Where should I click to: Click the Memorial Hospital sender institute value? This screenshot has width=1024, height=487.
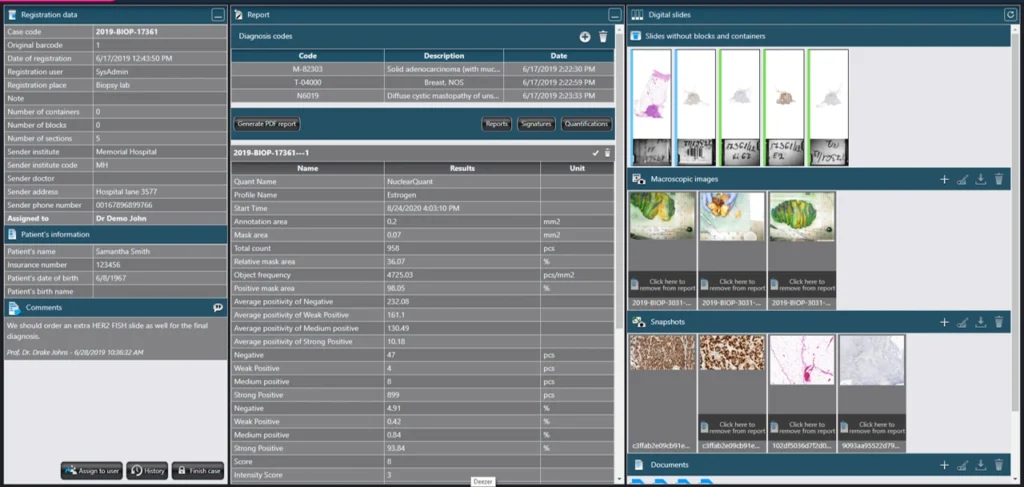tap(126, 152)
